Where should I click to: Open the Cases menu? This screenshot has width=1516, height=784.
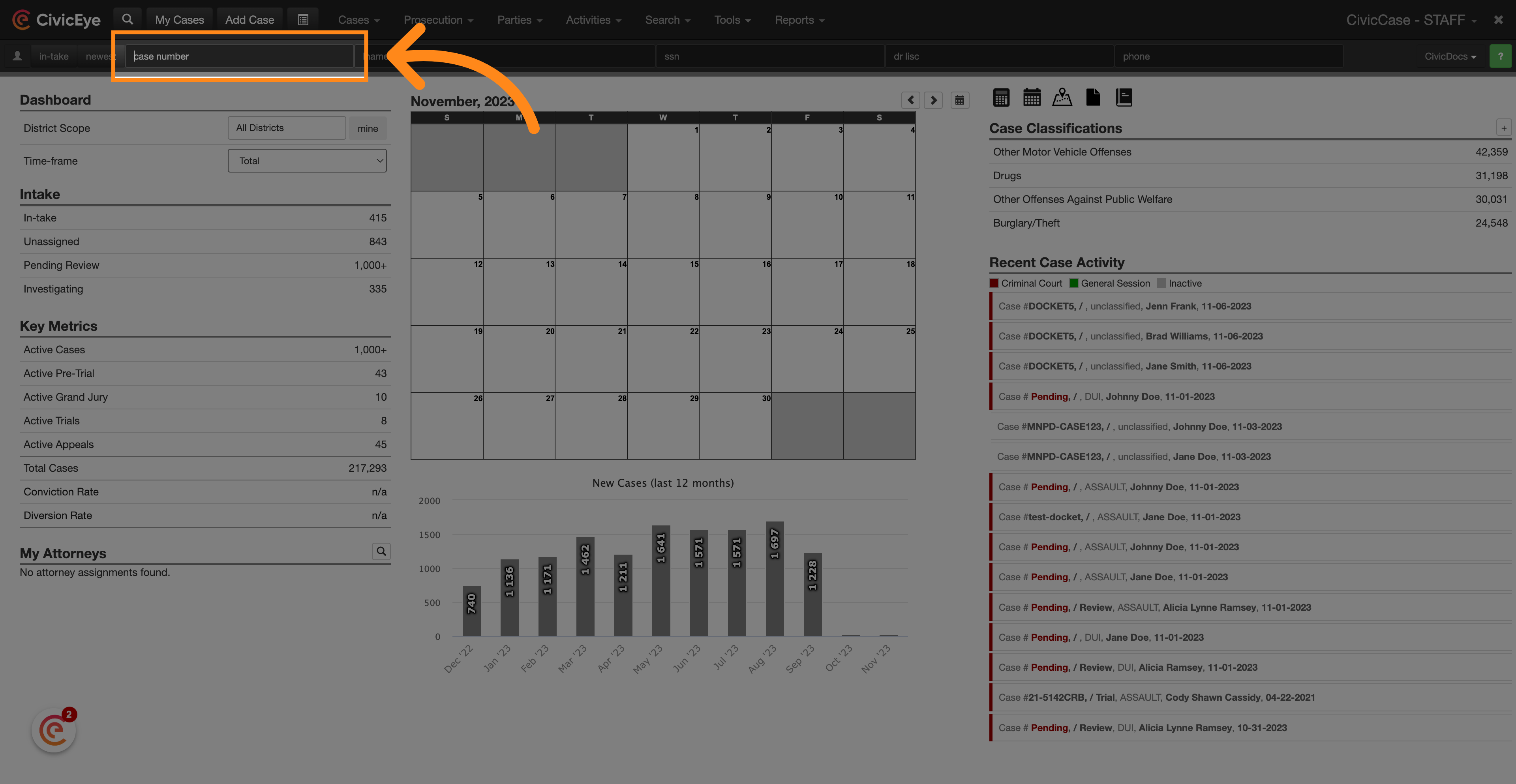358,20
